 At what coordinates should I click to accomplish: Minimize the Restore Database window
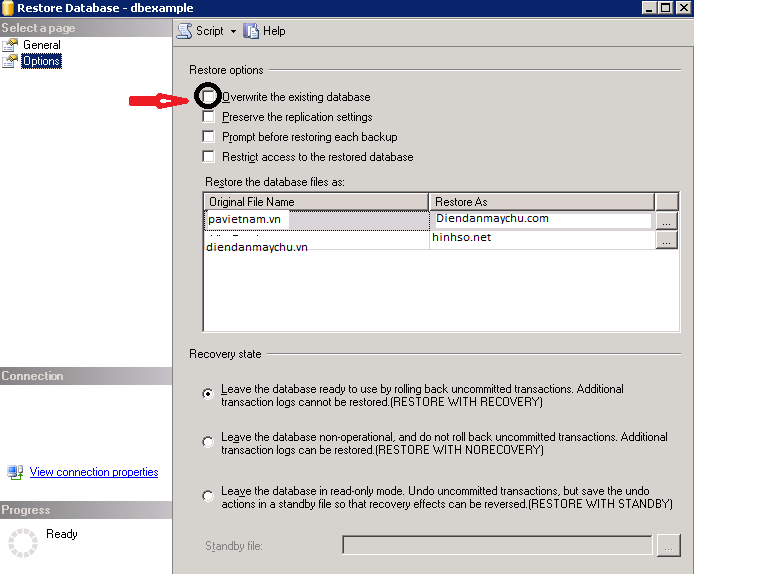tap(649, 8)
